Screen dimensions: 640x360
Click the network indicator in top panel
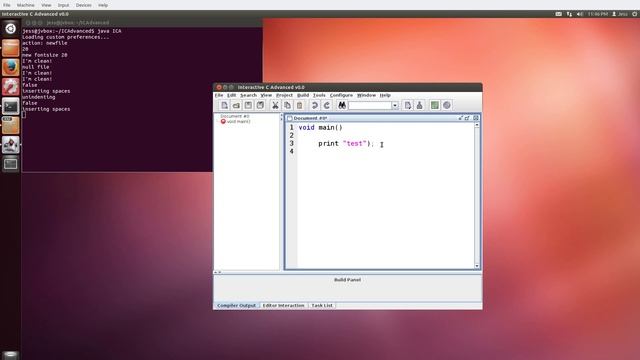coord(569,14)
